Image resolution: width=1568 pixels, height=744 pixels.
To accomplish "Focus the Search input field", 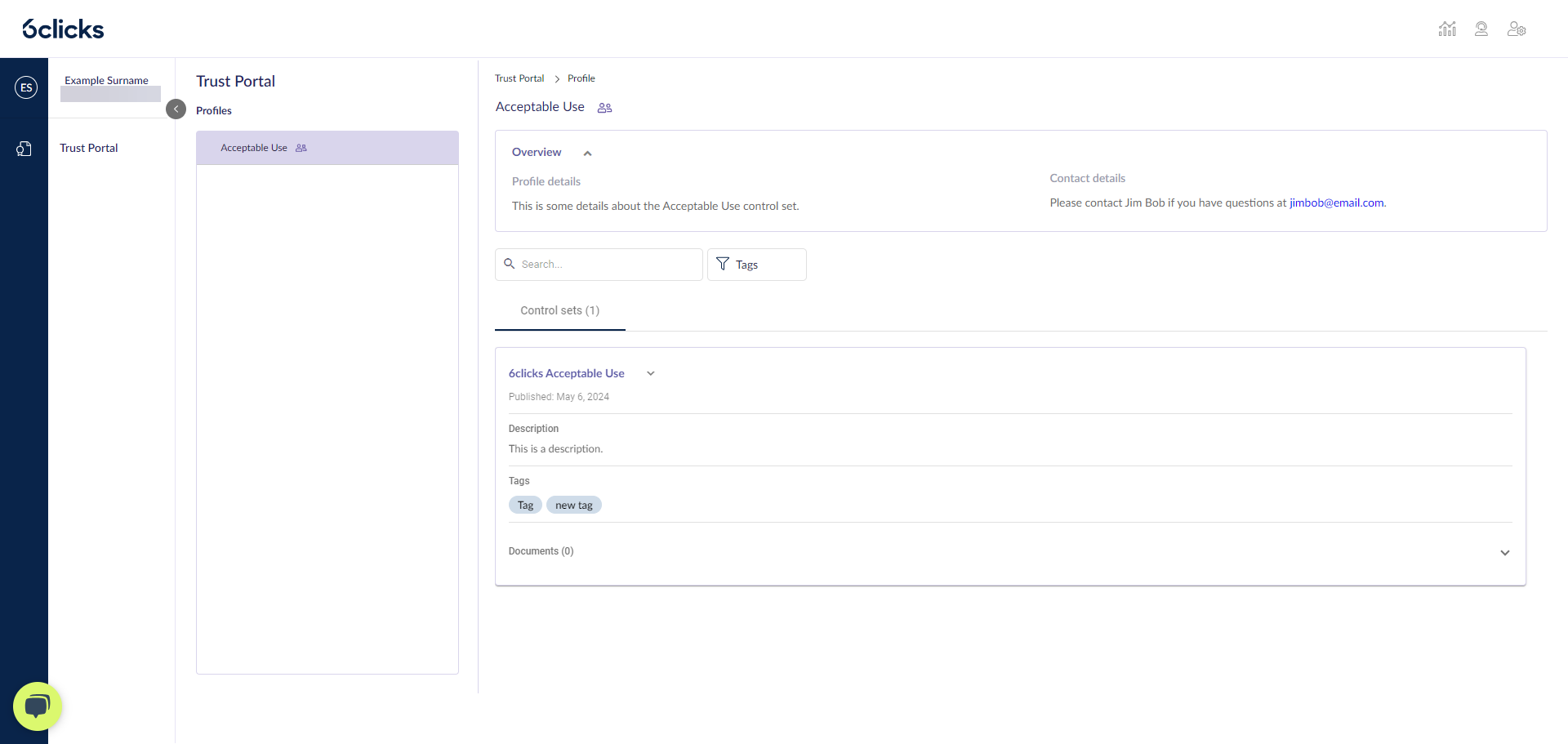I will coord(599,265).
